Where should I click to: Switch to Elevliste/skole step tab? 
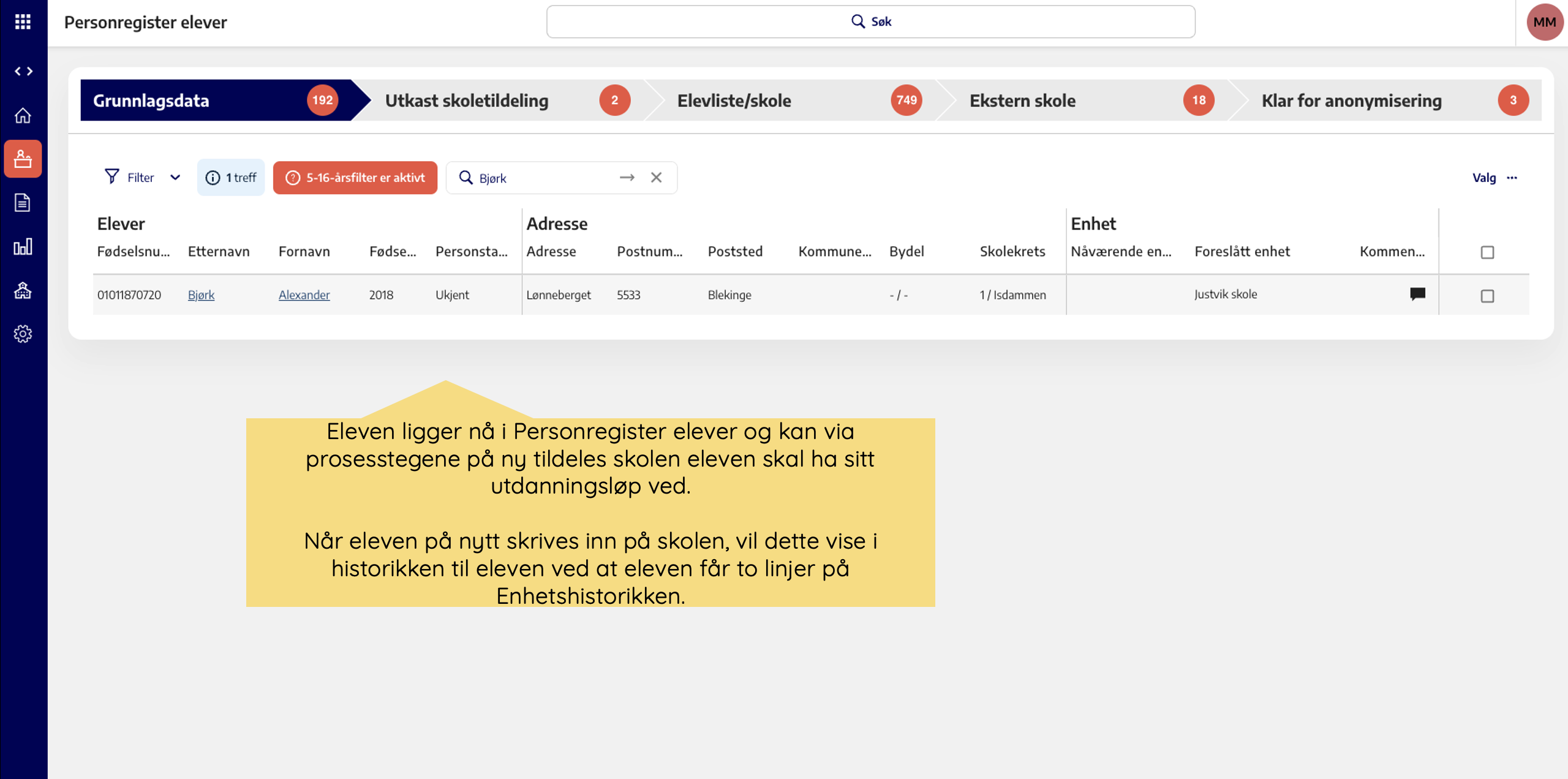tap(799, 100)
